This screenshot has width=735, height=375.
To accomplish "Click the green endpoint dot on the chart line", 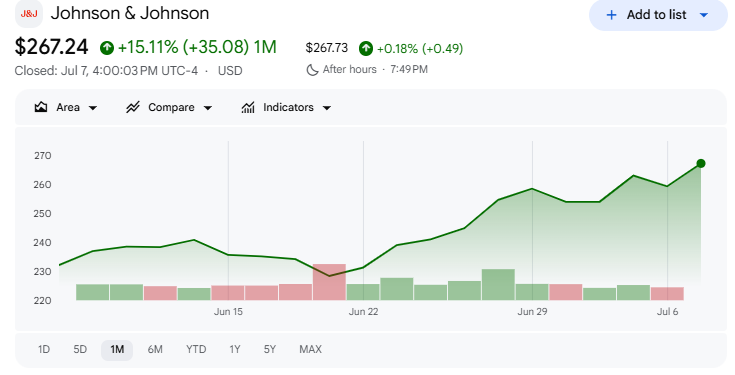I will coord(701,164).
